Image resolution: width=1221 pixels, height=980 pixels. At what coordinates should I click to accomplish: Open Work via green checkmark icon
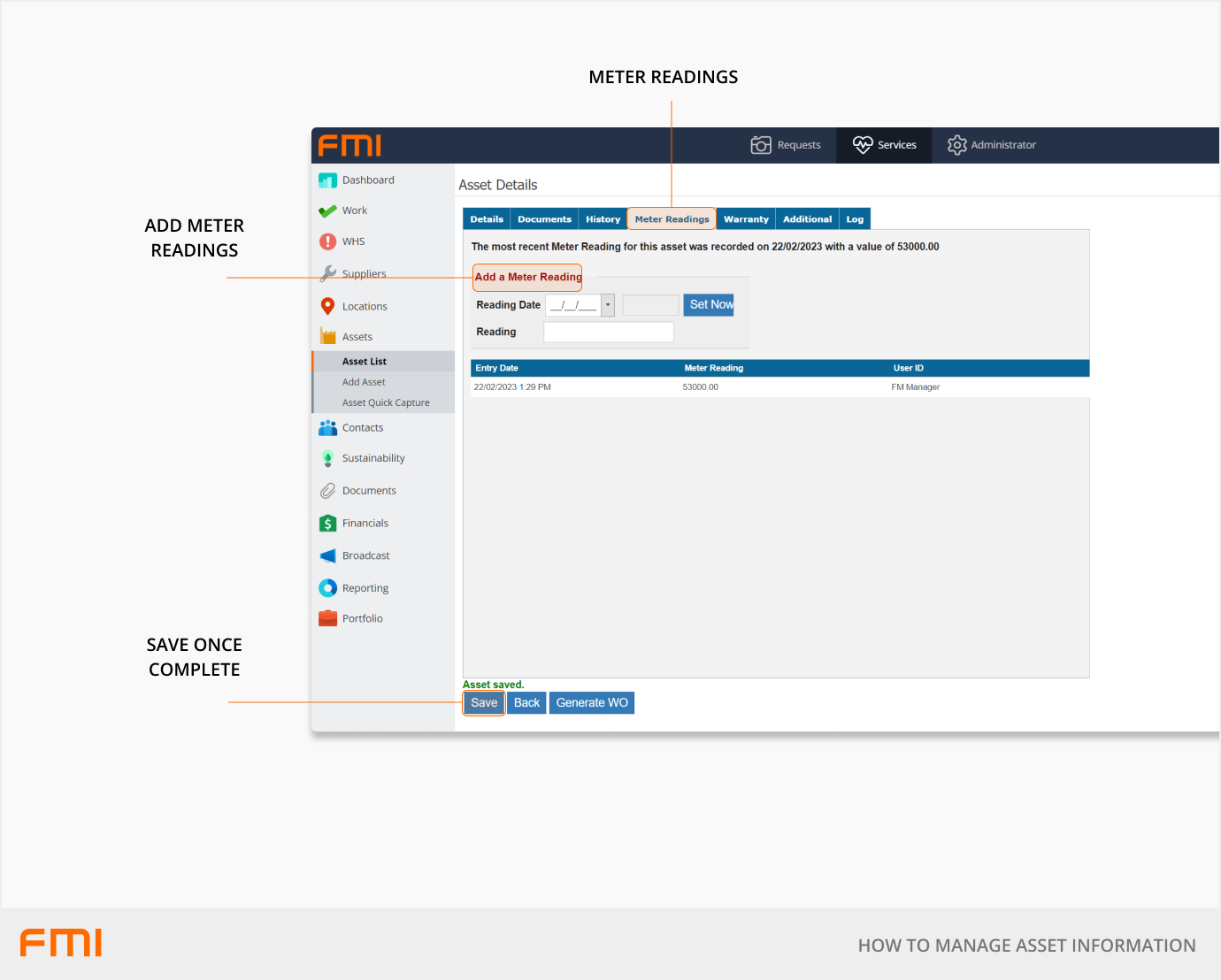(327, 211)
